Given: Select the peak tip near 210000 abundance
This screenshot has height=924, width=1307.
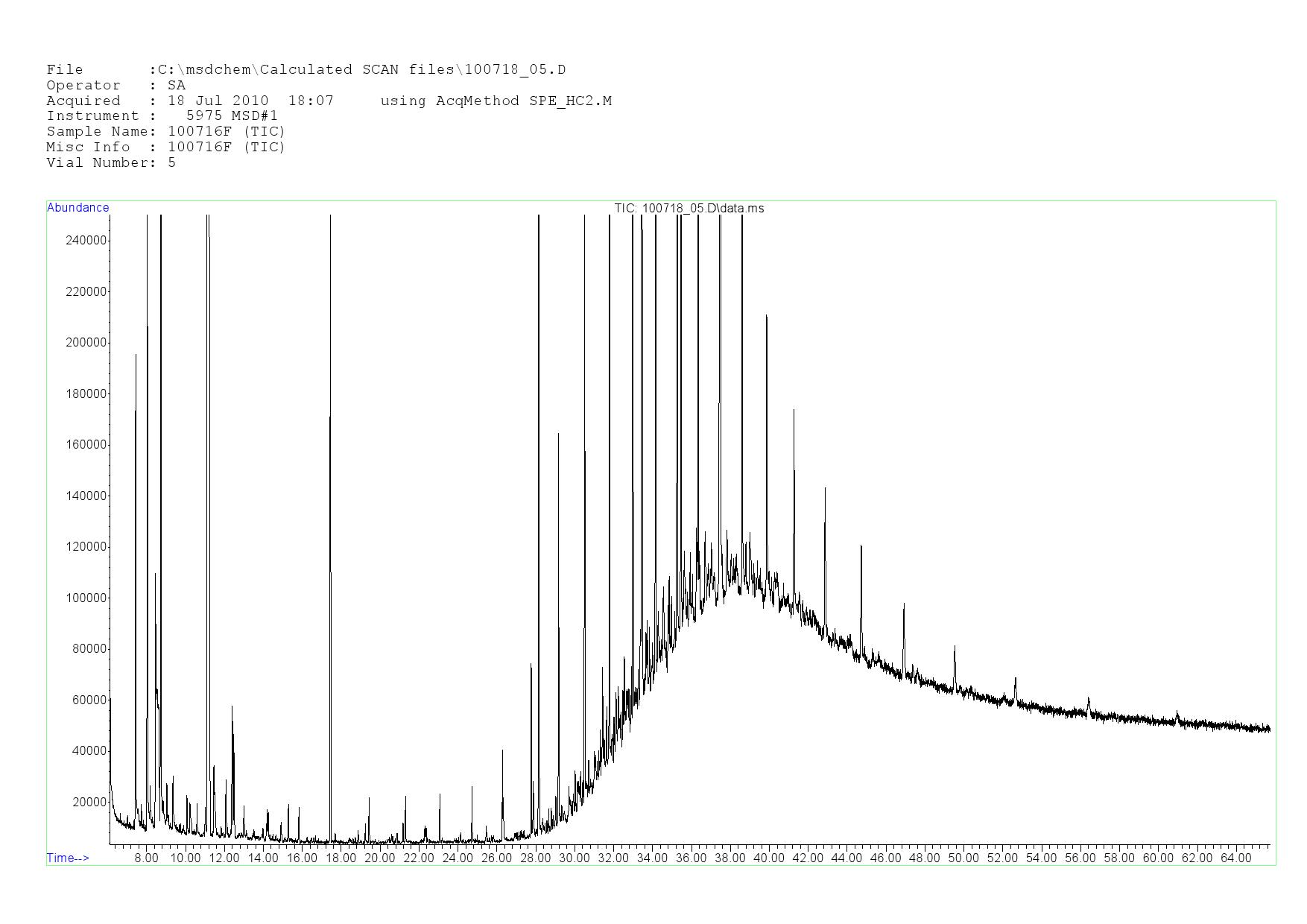Looking at the screenshot, I should (x=766, y=316).
